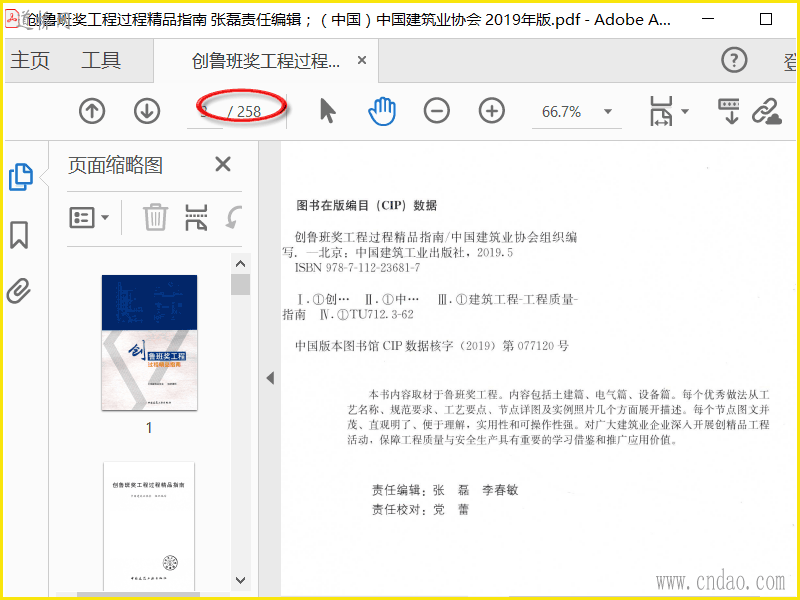Open thumbnail options menu icon
Screen dimensions: 800x600
pyautogui.click(x=89, y=218)
